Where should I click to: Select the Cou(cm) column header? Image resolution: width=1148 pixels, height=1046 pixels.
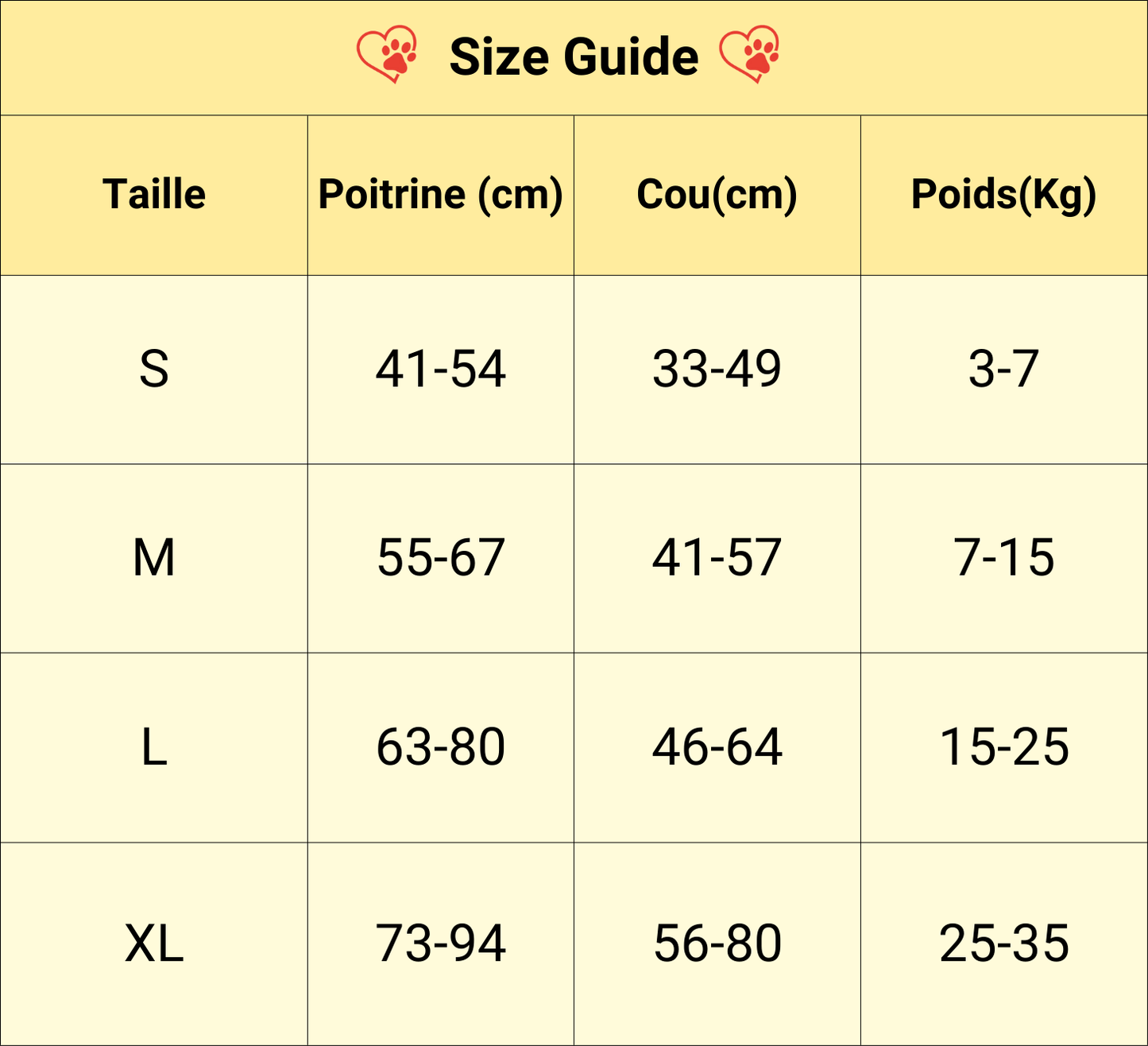click(717, 195)
